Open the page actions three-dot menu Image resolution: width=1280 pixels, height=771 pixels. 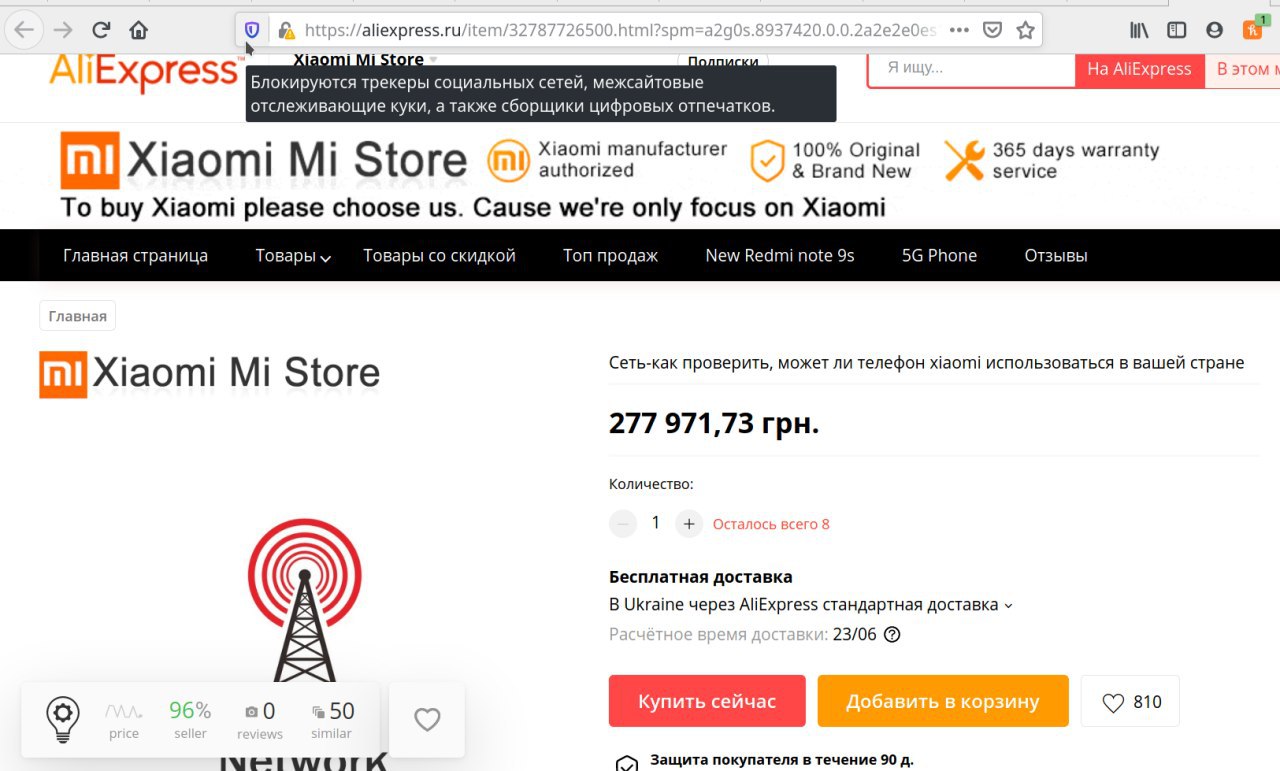[x=959, y=30]
